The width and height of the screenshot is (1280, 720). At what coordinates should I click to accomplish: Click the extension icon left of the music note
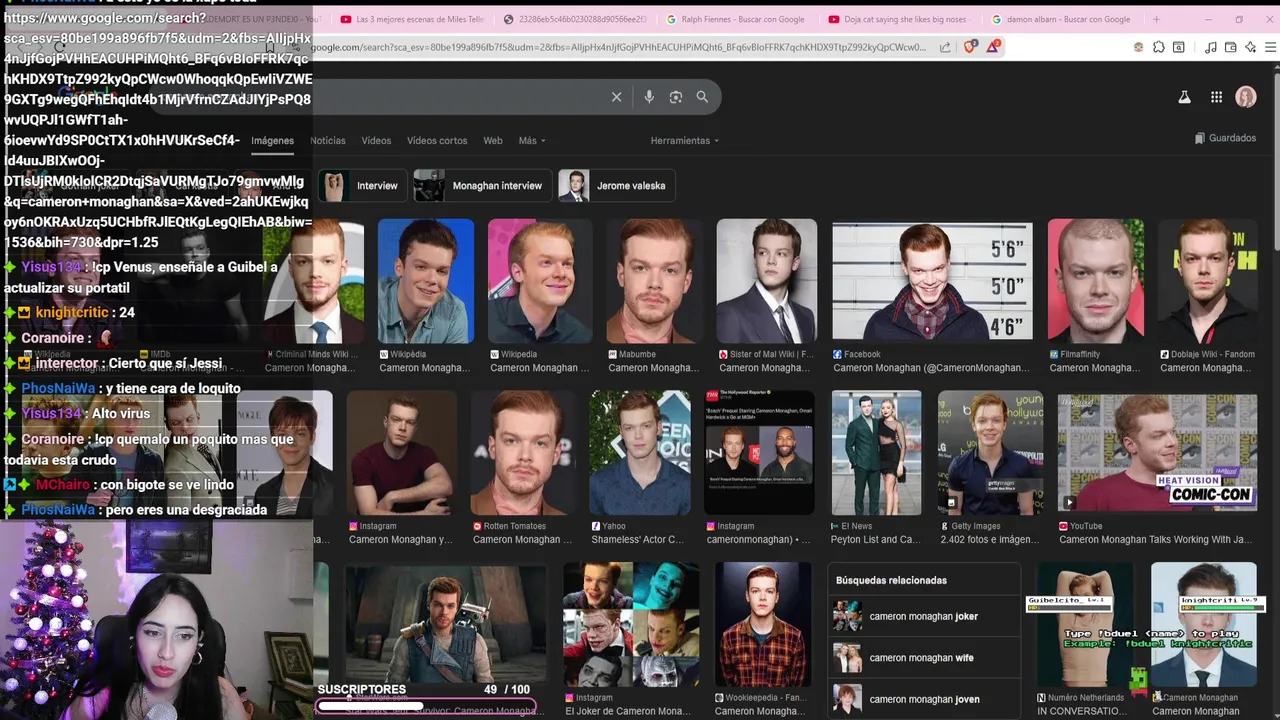click(x=1179, y=47)
